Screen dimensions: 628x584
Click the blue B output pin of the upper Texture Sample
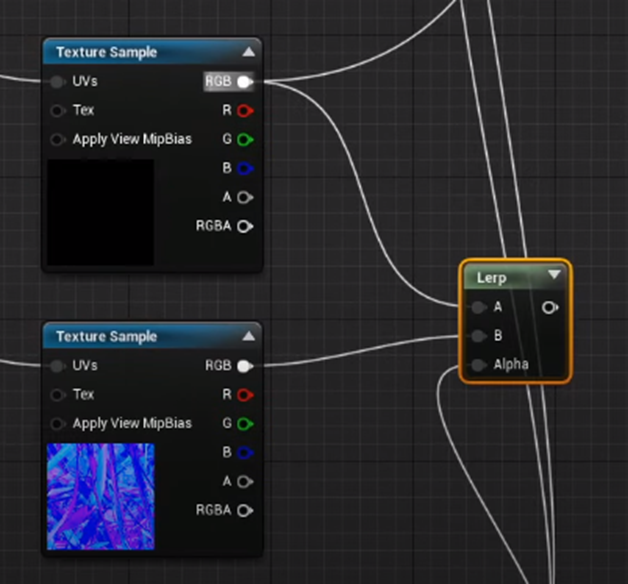click(245, 168)
